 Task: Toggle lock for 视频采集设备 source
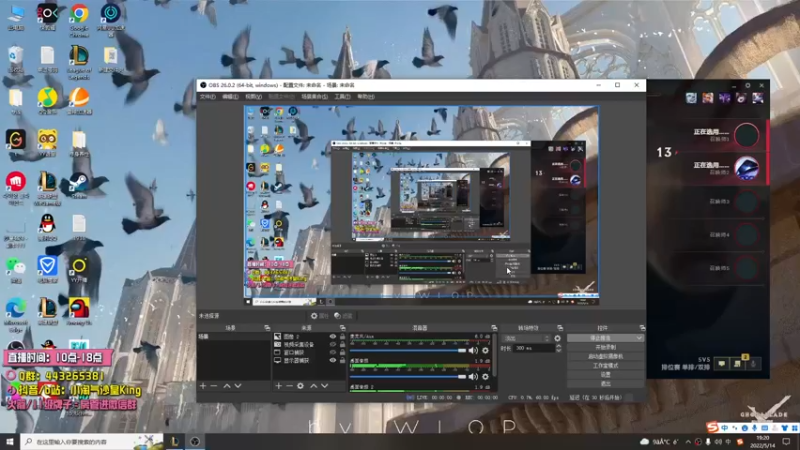pos(342,344)
